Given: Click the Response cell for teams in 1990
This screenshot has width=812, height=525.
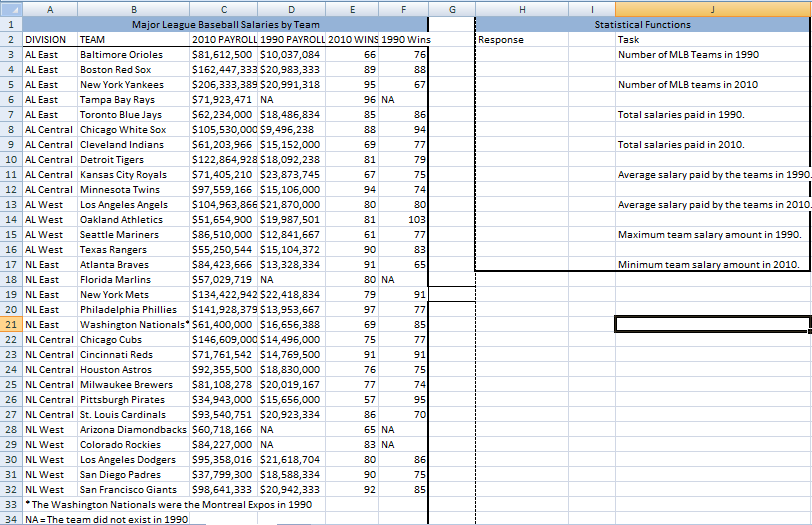Looking at the screenshot, I should tap(522, 54).
